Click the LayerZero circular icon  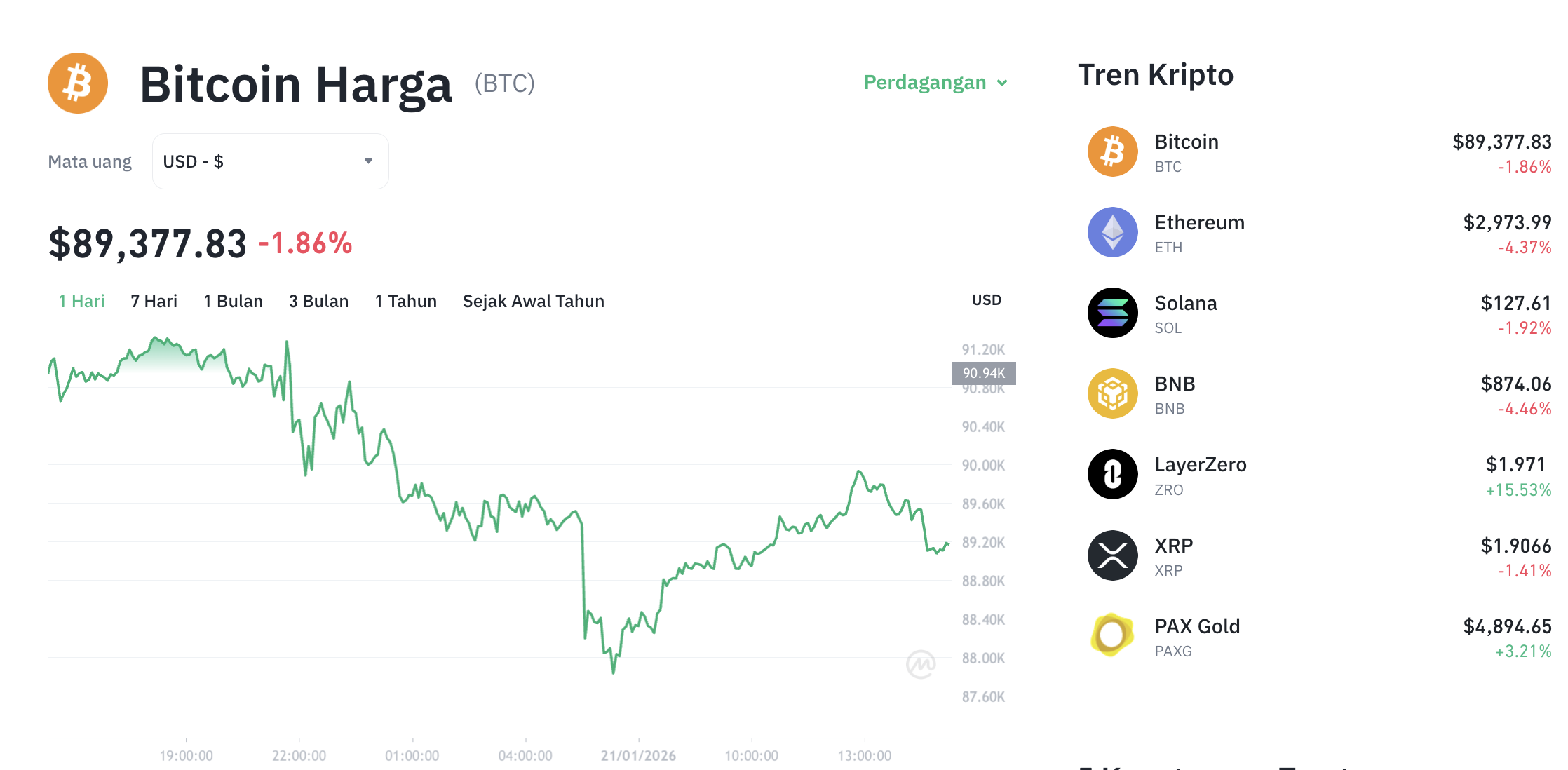tap(1112, 474)
